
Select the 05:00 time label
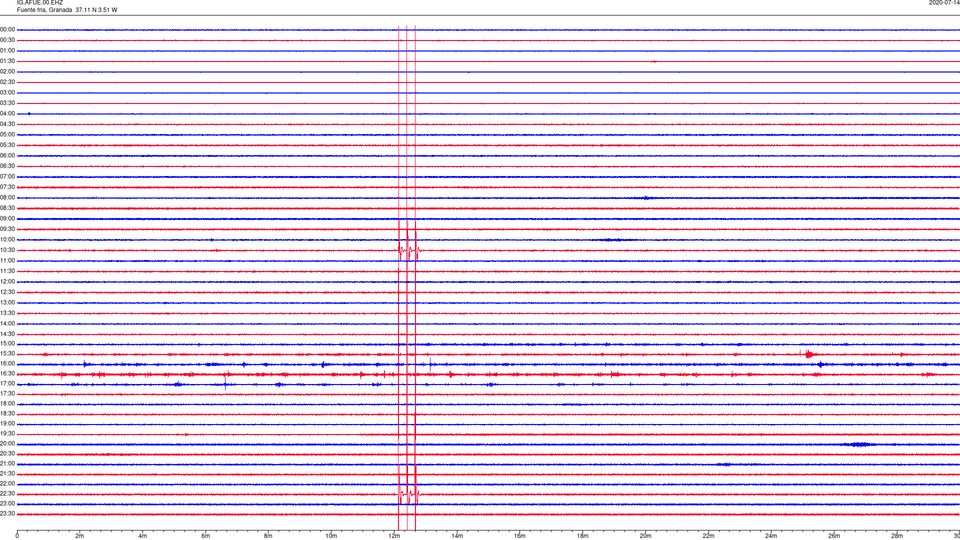7,135
